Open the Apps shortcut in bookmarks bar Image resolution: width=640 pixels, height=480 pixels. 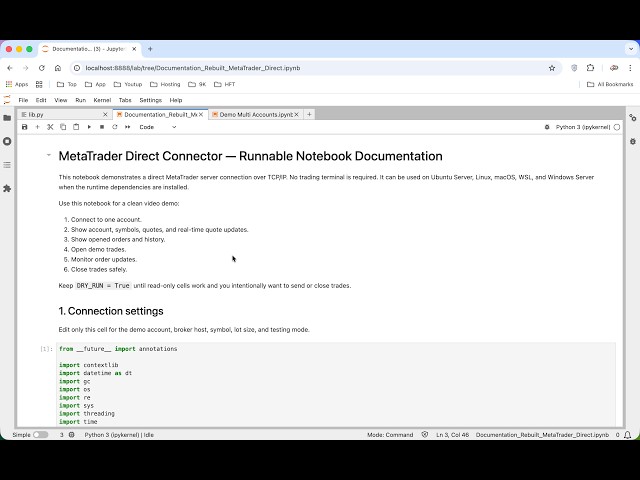point(17,84)
